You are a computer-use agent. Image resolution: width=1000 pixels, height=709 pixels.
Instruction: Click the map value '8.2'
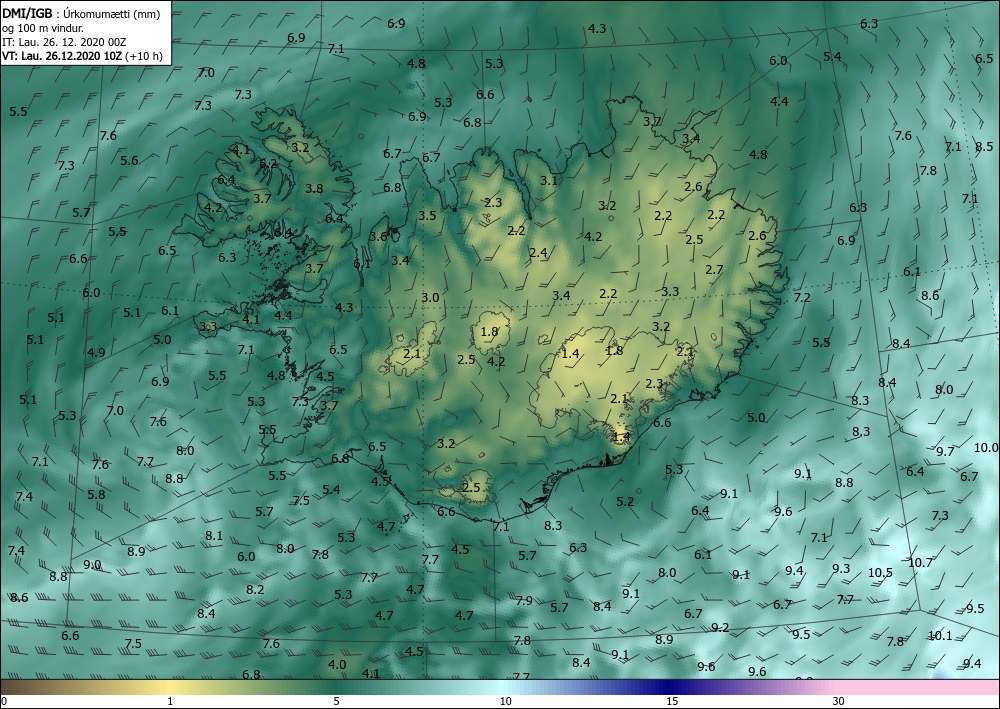(255, 590)
